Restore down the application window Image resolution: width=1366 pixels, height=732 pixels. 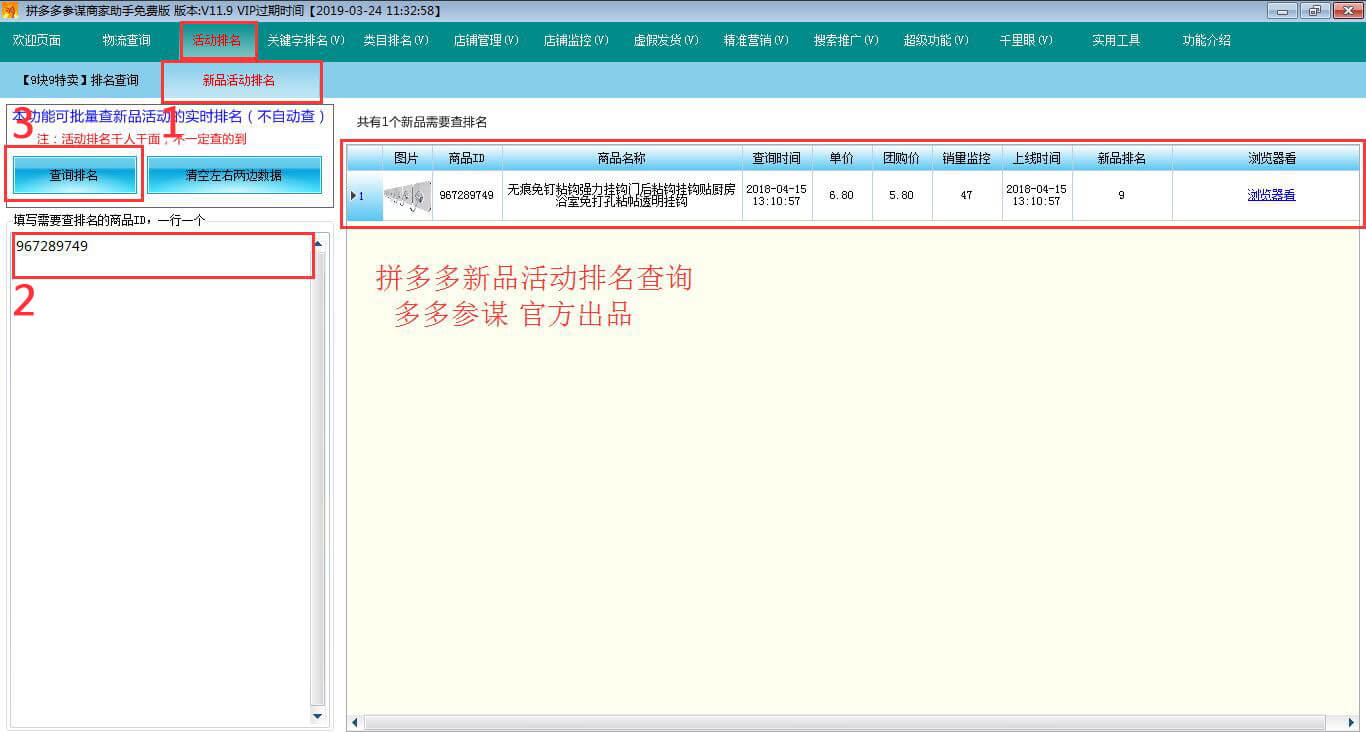pyautogui.click(x=1313, y=10)
